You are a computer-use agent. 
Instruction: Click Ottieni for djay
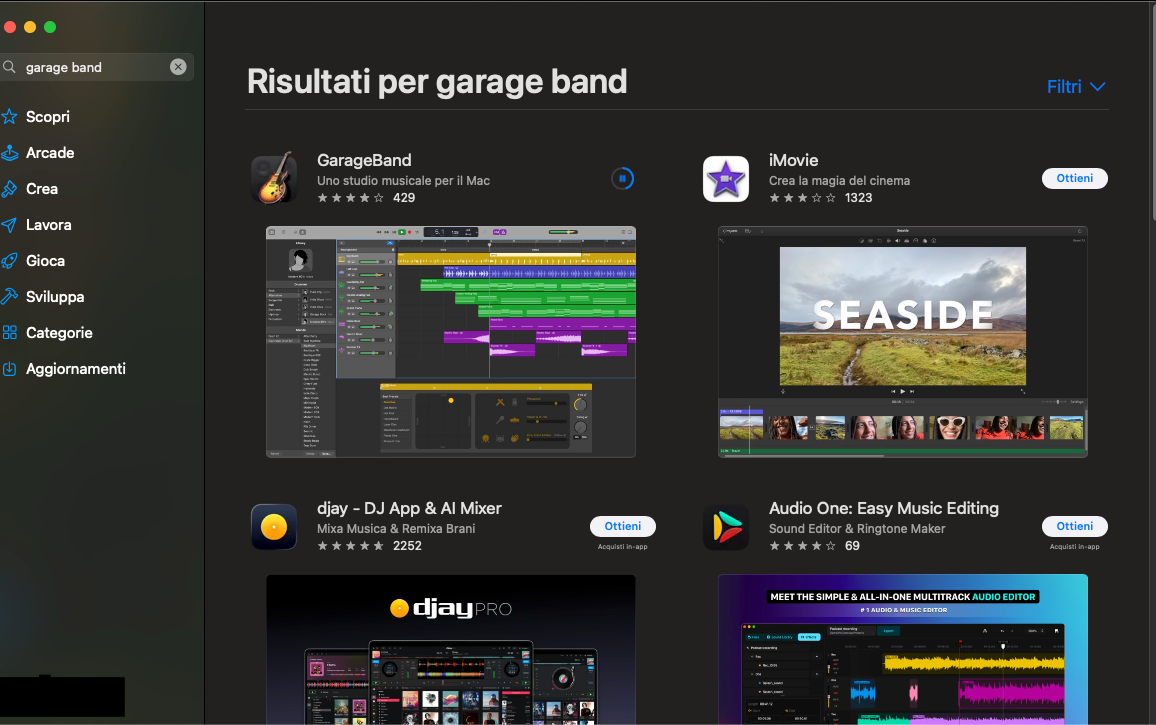point(622,527)
